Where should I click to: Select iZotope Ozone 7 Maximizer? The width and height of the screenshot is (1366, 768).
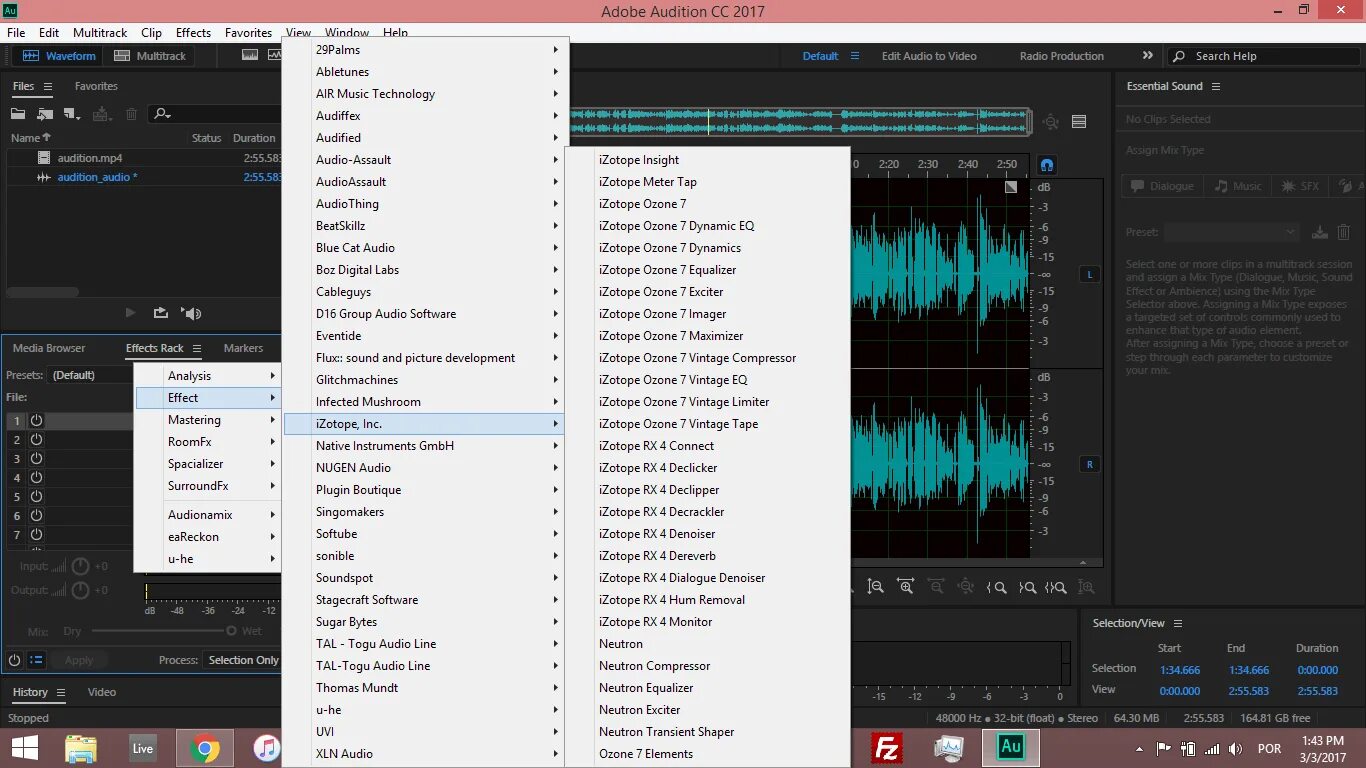pos(708,336)
